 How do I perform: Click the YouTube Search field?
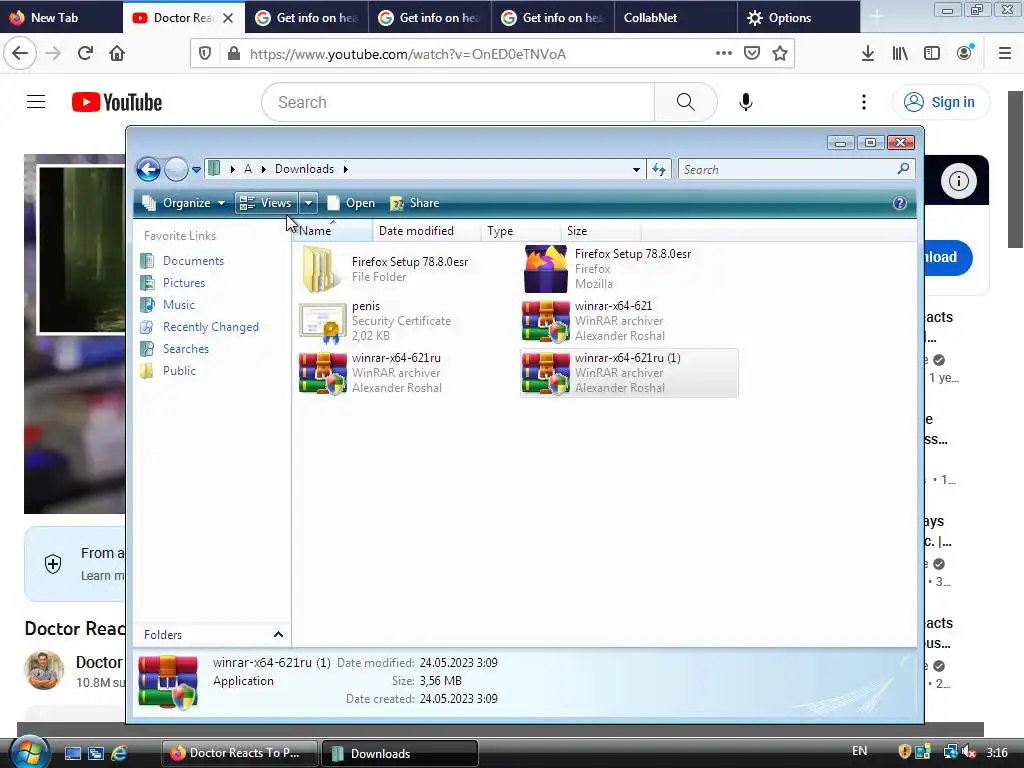click(x=458, y=102)
